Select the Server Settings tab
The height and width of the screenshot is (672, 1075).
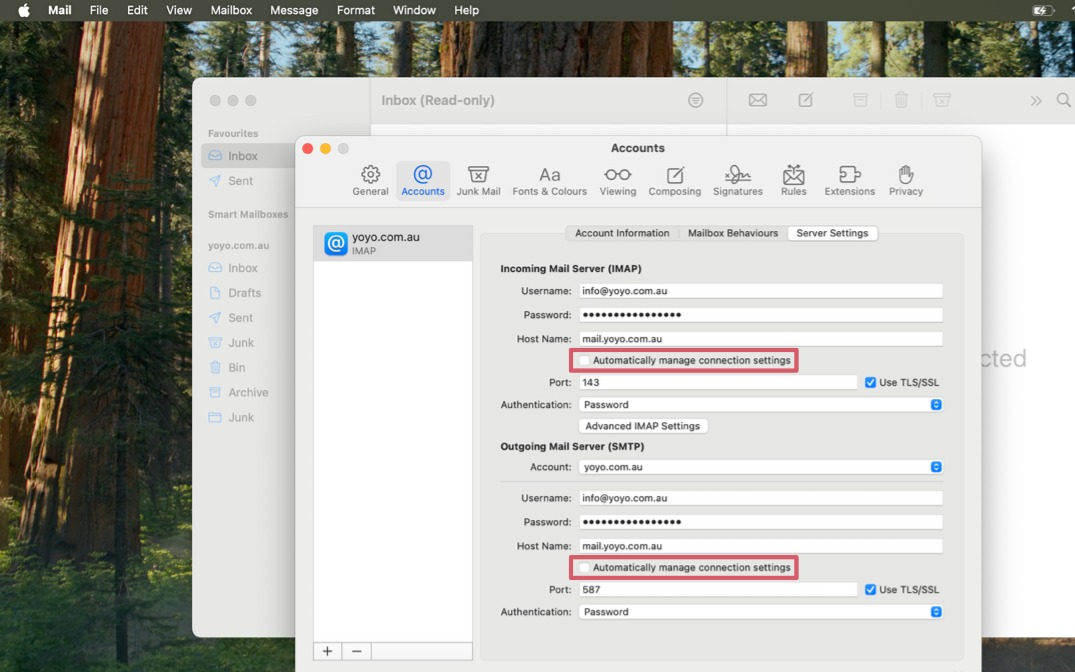pos(832,233)
